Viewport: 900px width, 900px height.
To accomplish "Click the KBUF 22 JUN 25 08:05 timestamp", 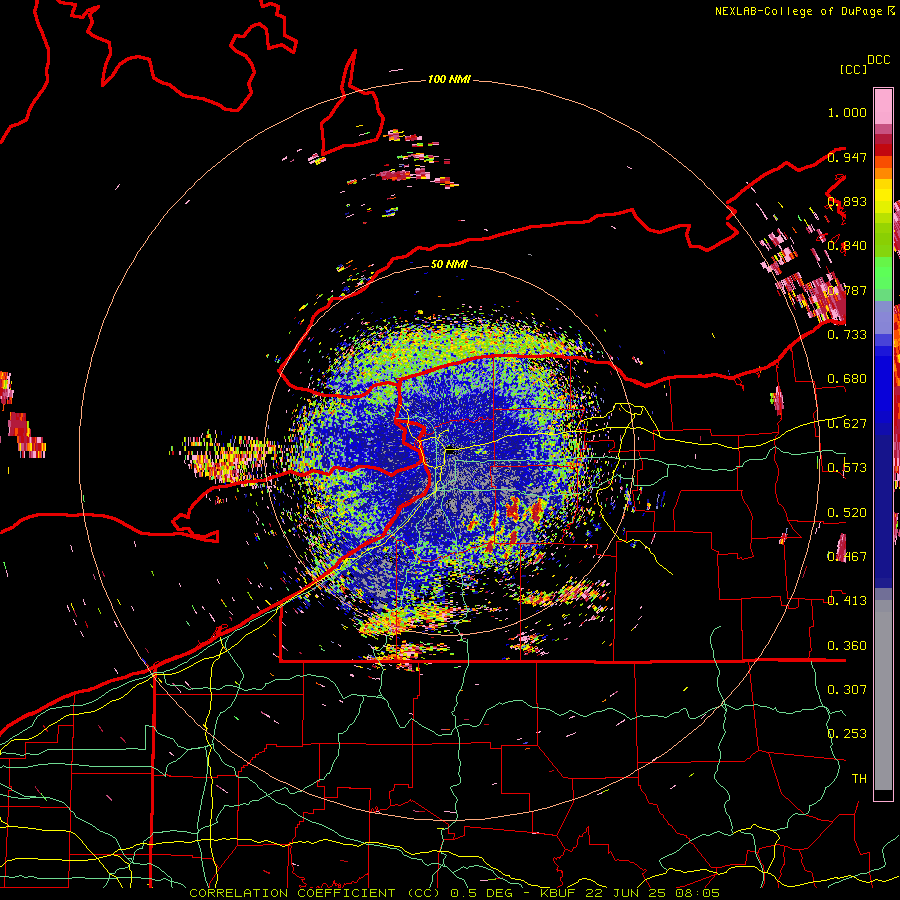I will tap(630, 893).
